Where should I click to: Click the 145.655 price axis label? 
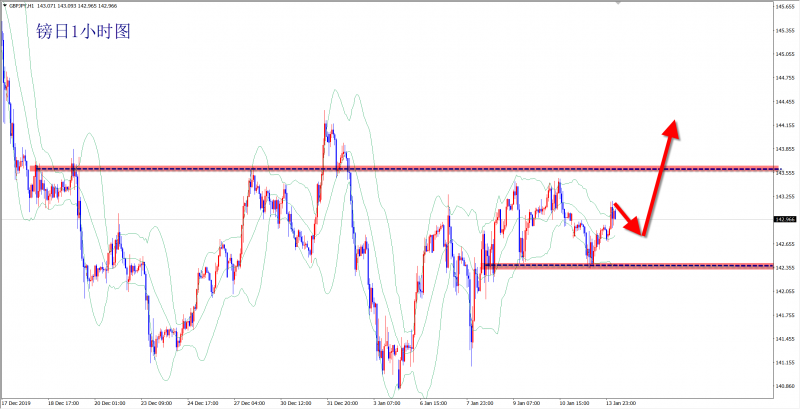(783, 6)
